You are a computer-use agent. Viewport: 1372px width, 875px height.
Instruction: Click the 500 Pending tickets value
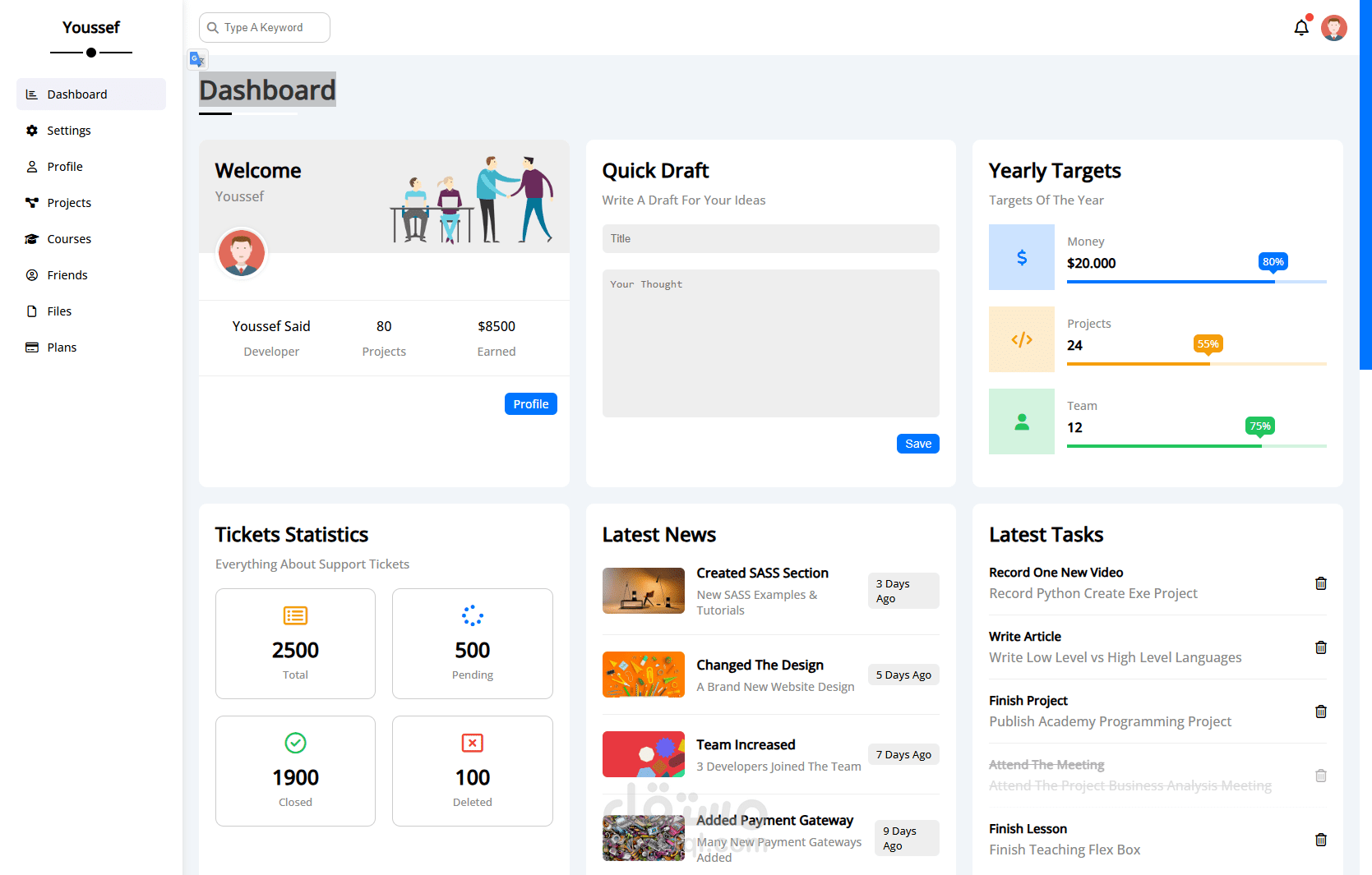(x=473, y=651)
